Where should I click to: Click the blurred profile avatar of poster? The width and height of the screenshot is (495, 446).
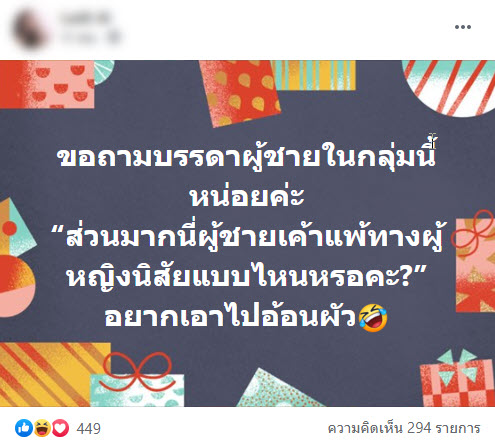(30, 29)
